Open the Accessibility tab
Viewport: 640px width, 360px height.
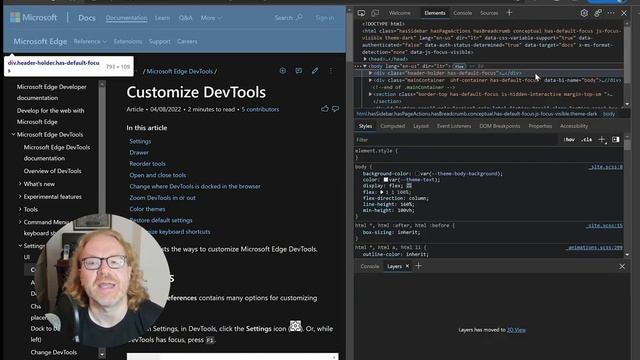click(574, 126)
